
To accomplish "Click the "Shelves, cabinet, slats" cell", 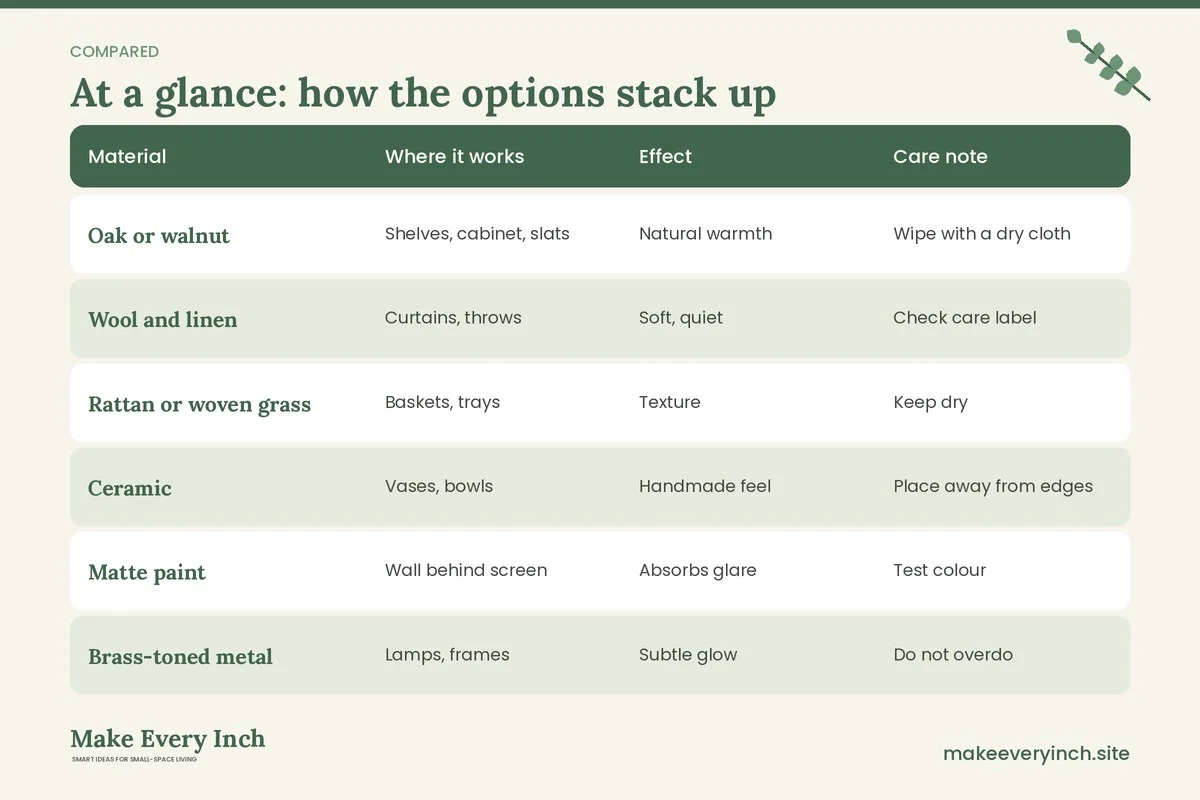I will [x=477, y=234].
